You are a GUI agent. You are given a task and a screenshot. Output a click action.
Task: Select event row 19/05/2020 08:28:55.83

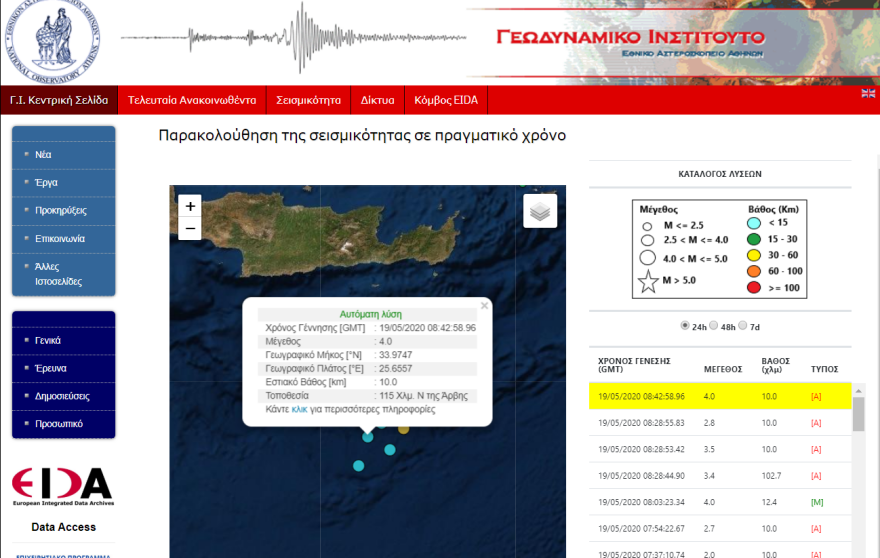(x=720, y=423)
